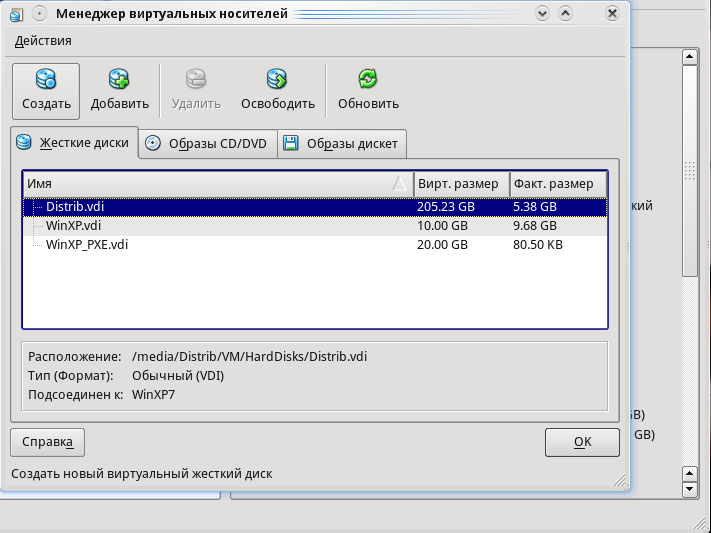Click the round pin button in the title bar
Viewport: 711px width, 533px height.
point(39,14)
